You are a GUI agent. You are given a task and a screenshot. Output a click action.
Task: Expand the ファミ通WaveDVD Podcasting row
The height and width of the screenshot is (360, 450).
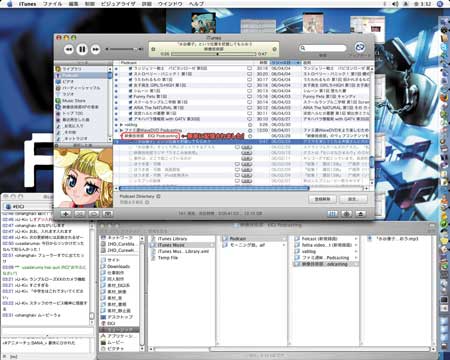[x=122, y=130]
